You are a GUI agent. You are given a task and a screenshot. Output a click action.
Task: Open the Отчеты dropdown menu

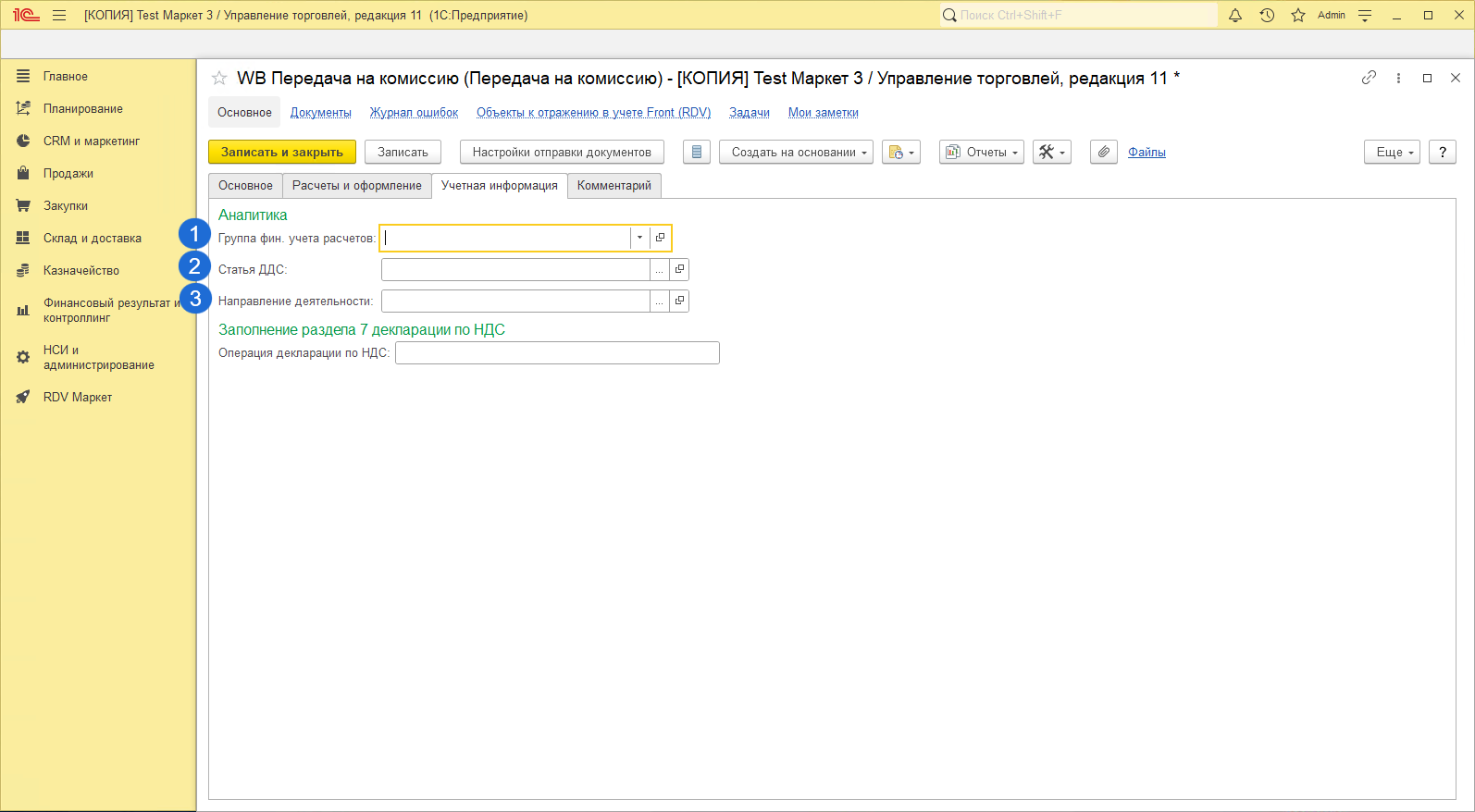click(981, 152)
